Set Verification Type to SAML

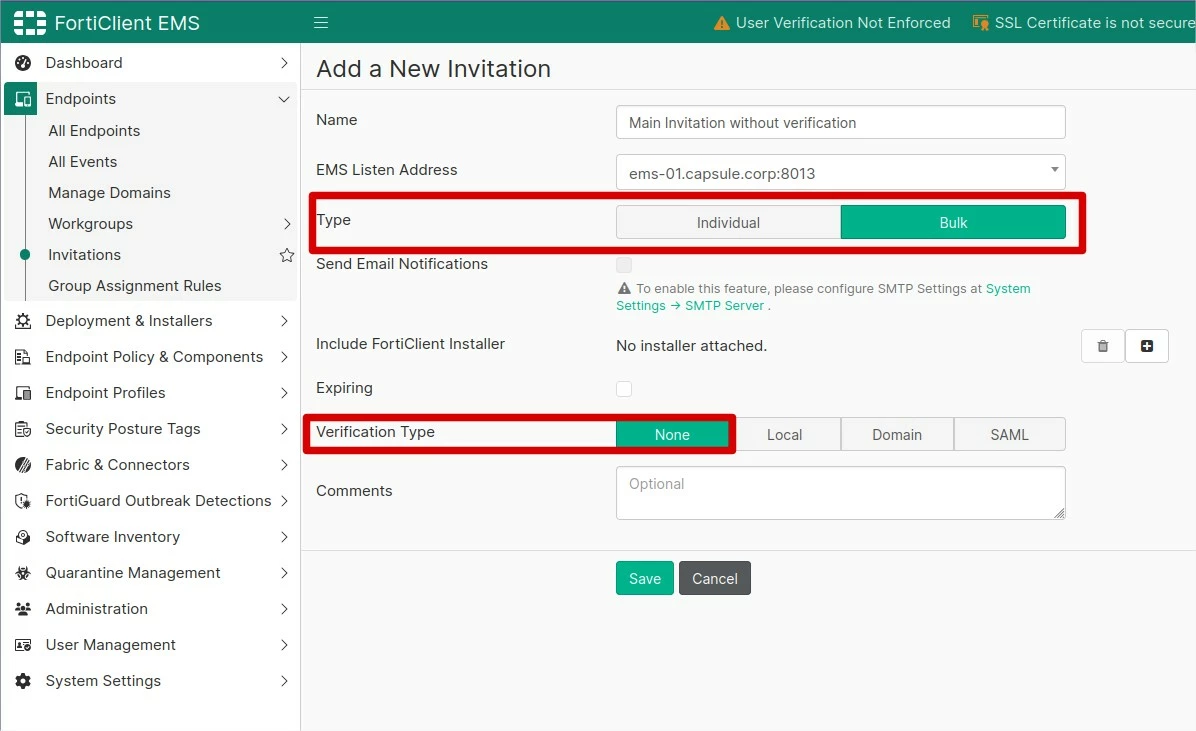[x=1009, y=434]
